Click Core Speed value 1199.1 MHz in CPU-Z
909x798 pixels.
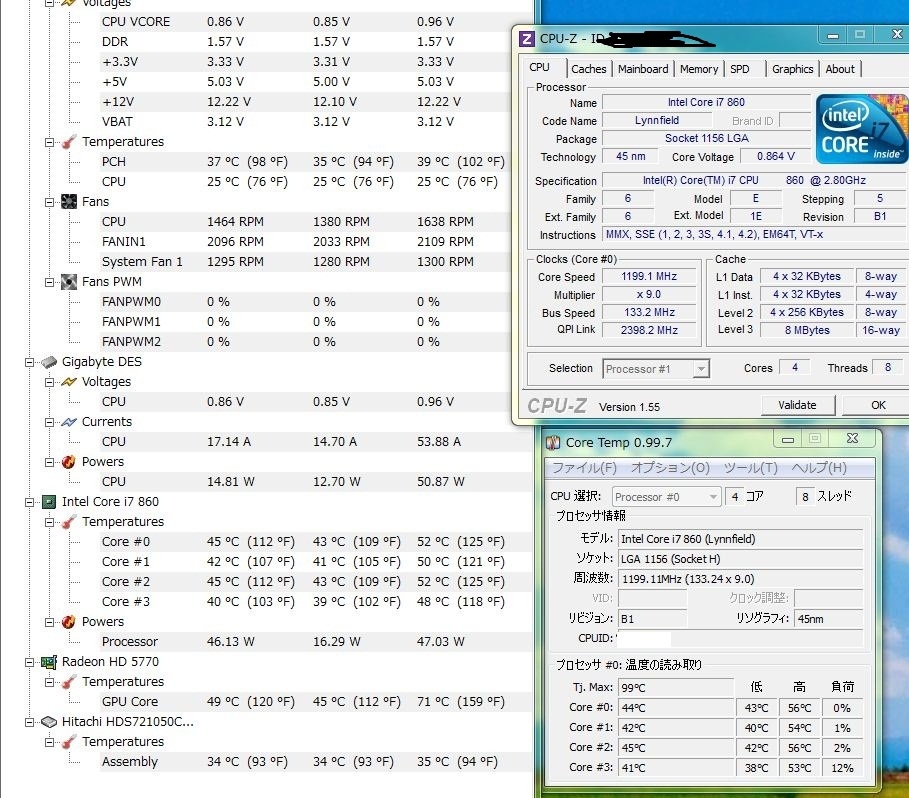coord(649,276)
